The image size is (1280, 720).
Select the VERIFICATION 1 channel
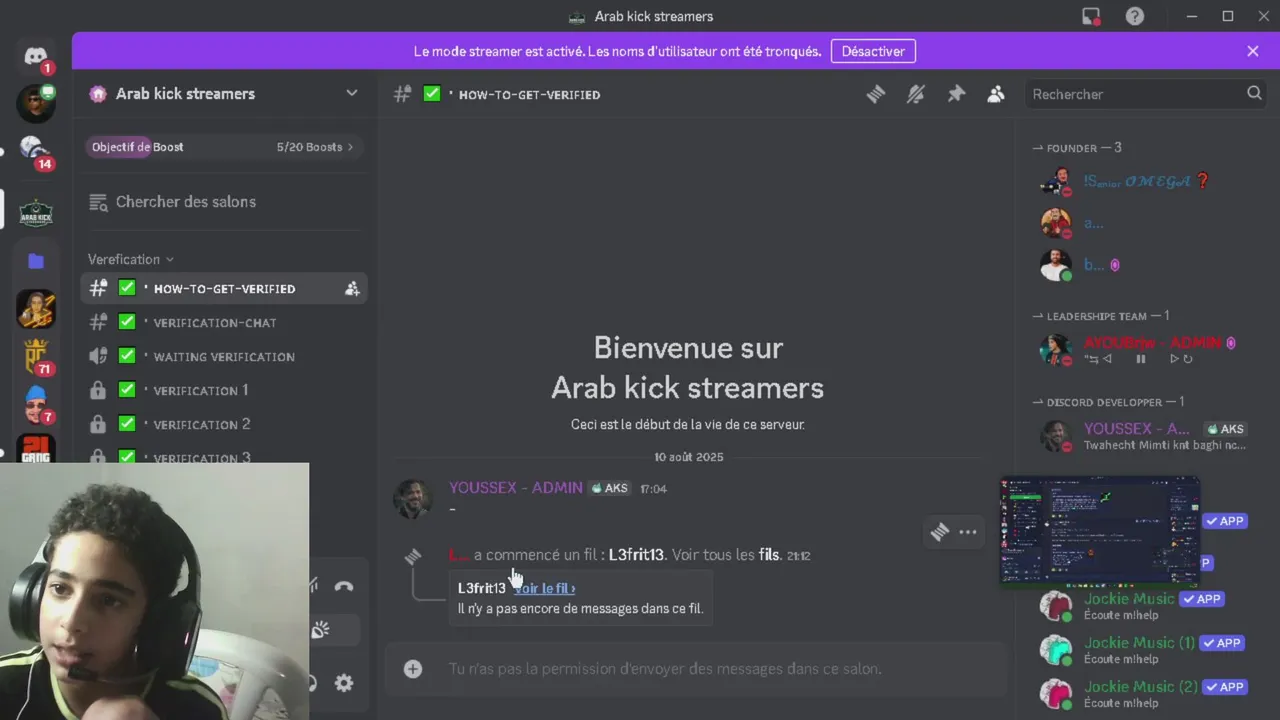pos(224,390)
